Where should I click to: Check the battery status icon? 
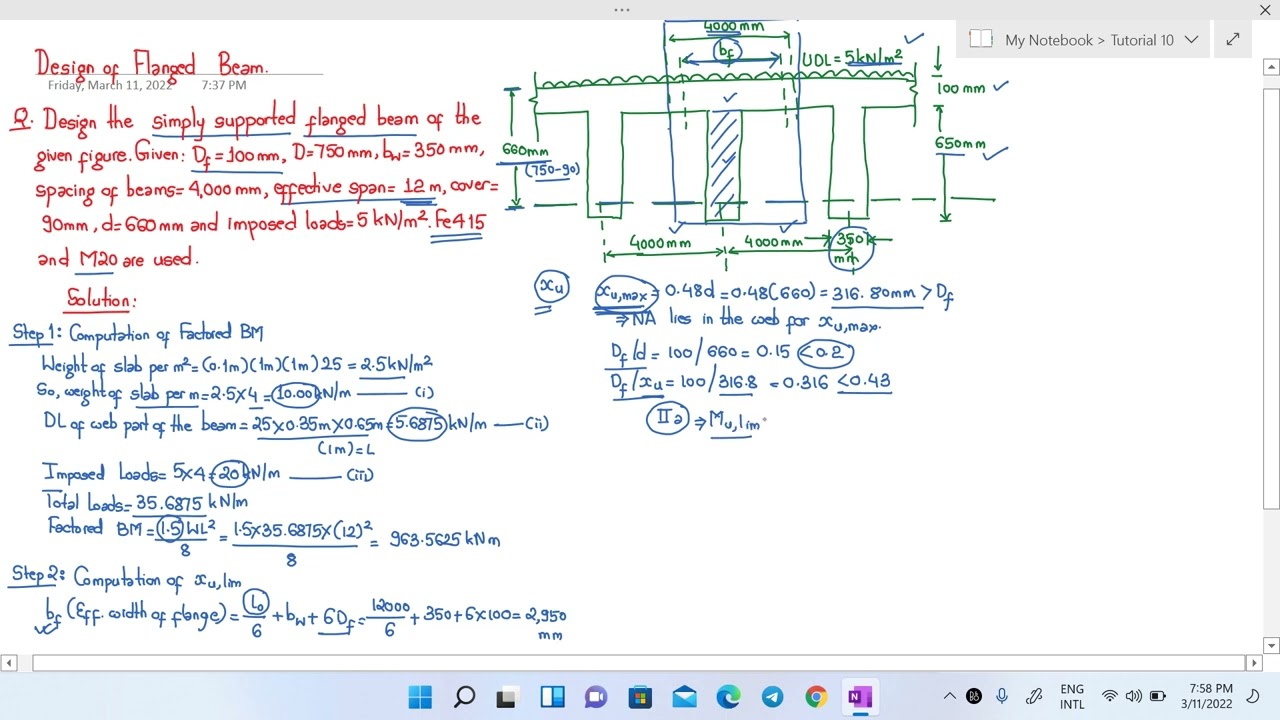pyautogui.click(x=1158, y=696)
